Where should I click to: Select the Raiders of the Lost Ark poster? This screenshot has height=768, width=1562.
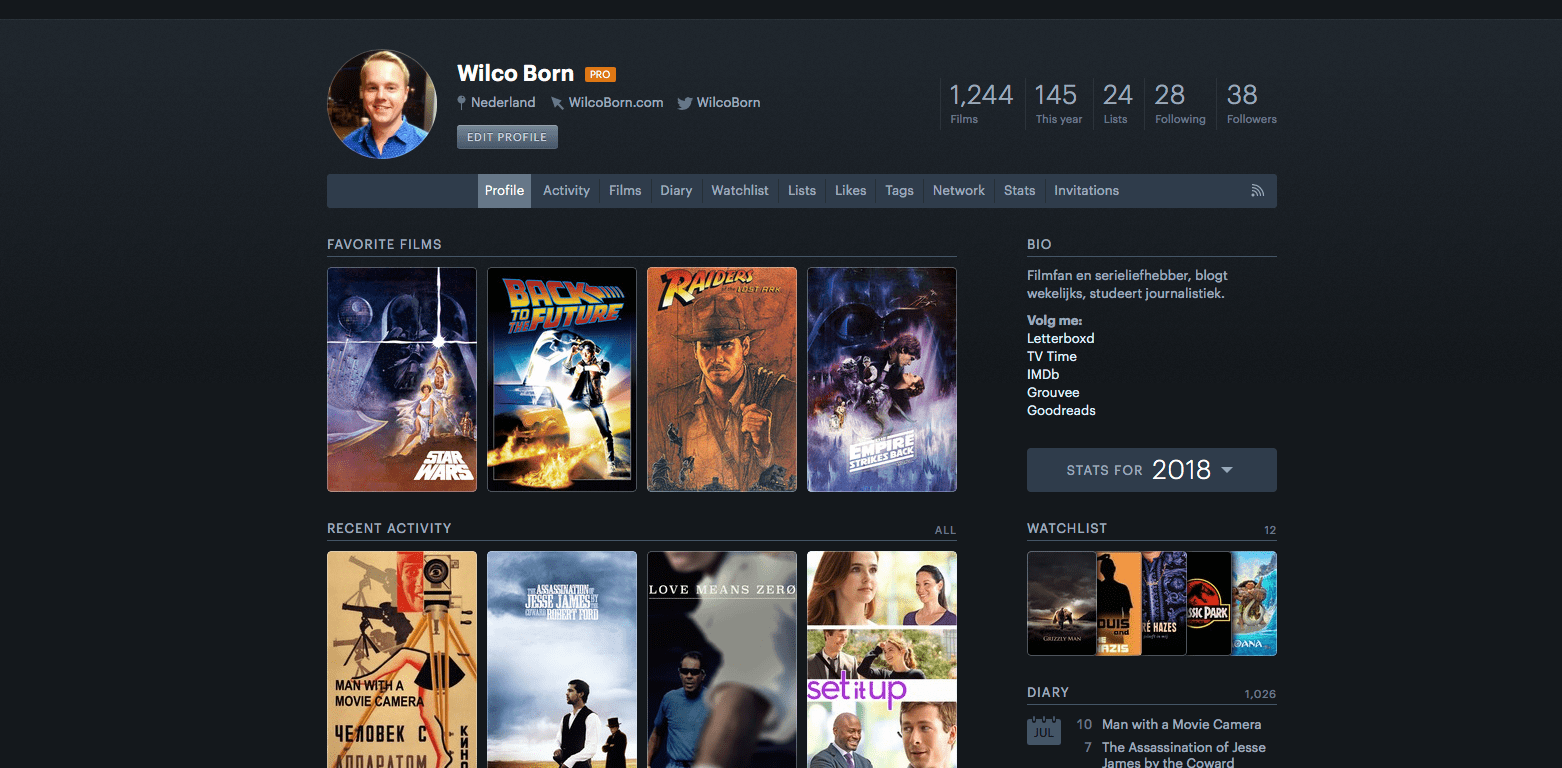pos(722,379)
